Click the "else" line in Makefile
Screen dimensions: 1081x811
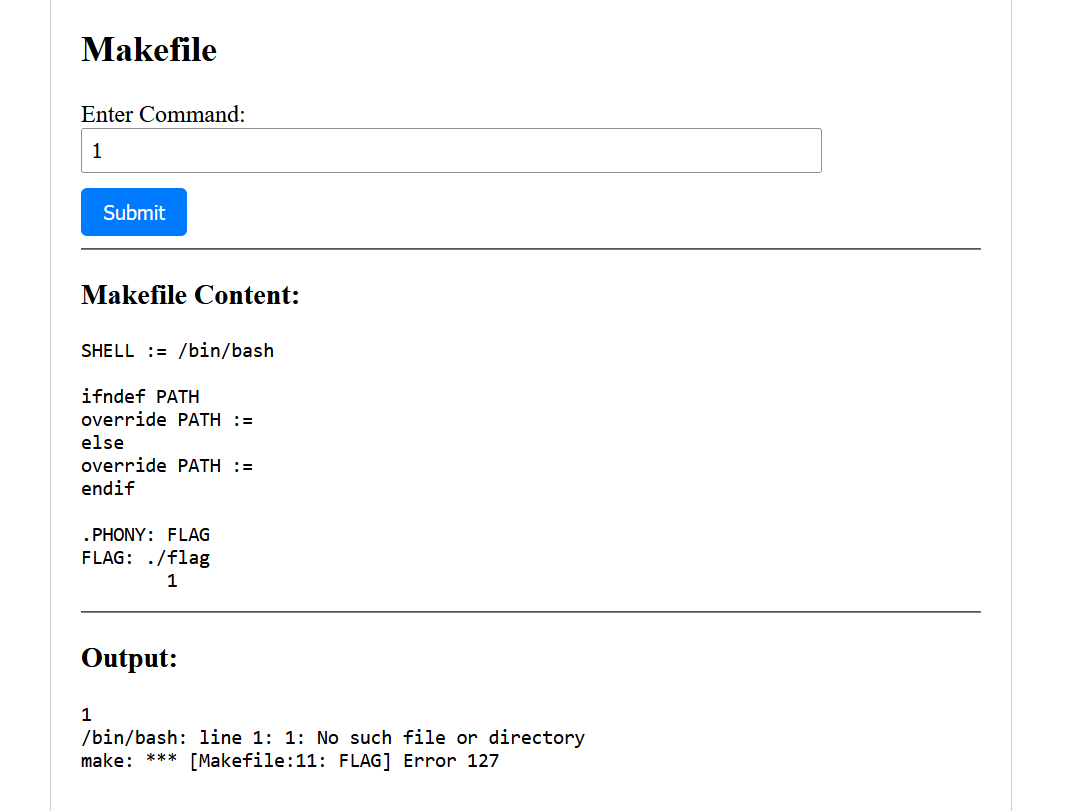point(103,443)
